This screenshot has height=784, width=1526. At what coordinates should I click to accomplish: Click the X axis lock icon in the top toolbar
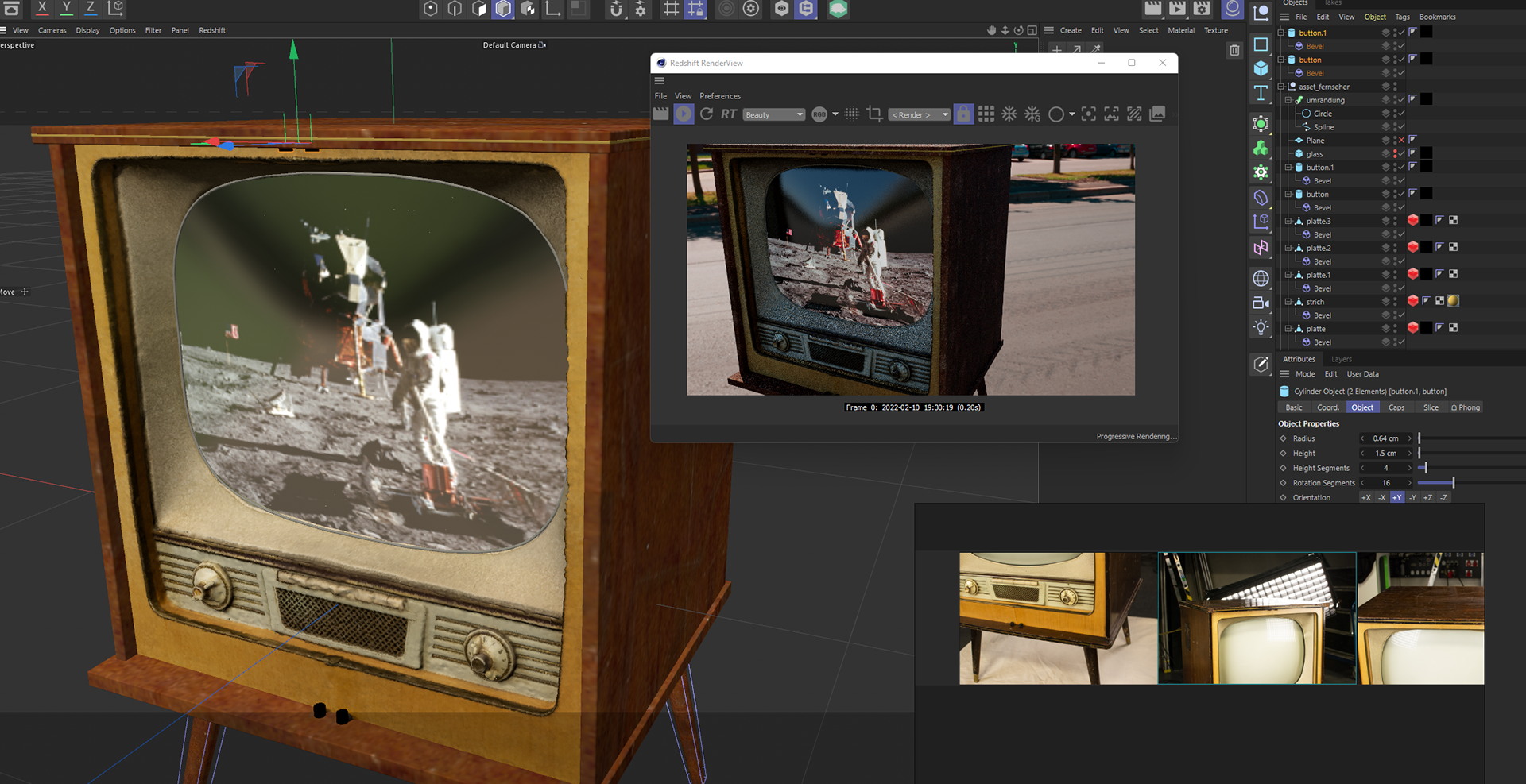click(x=42, y=8)
